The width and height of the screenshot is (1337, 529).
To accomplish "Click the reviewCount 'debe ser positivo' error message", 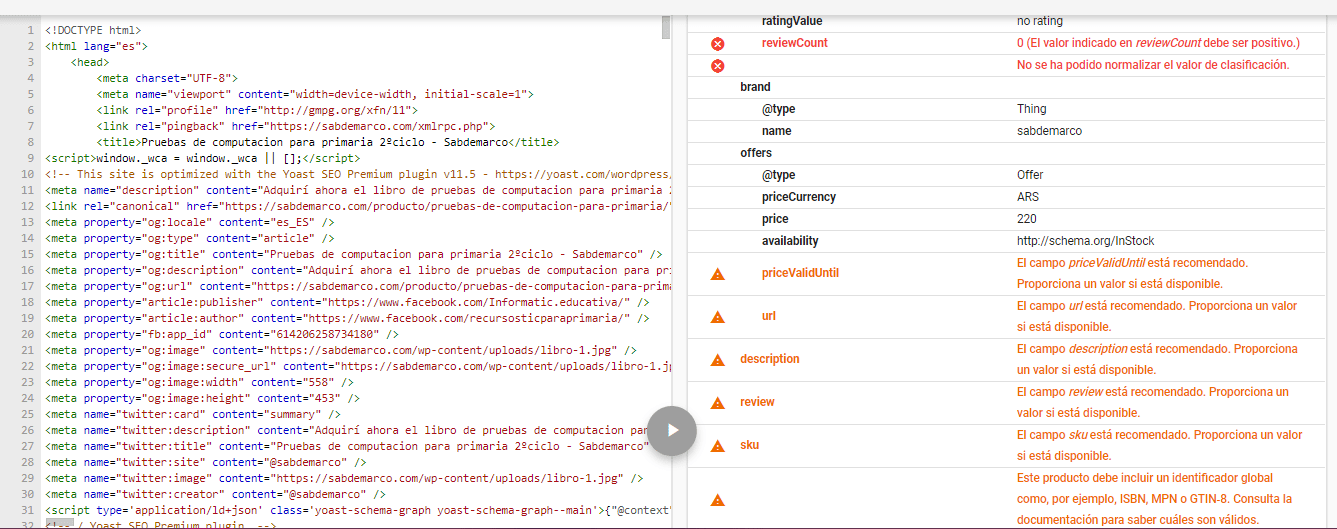I will 1158,43.
